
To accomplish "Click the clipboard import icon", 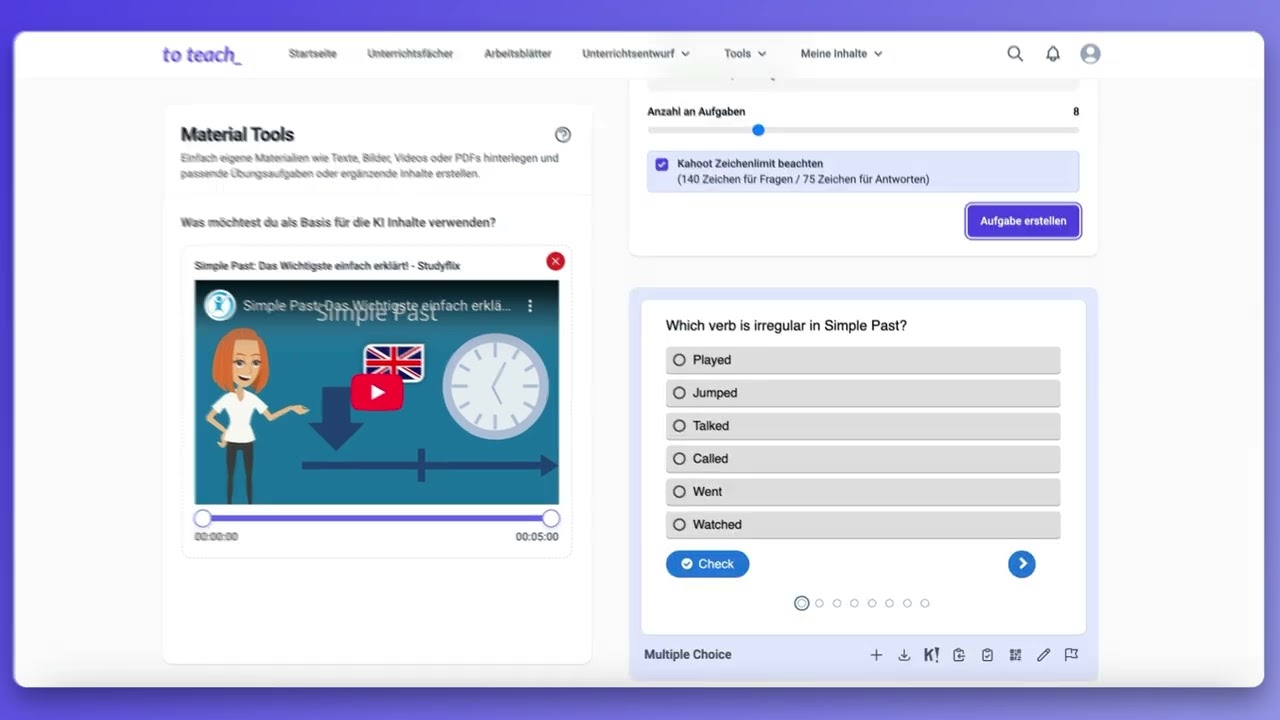I will pyautogui.click(x=959, y=655).
